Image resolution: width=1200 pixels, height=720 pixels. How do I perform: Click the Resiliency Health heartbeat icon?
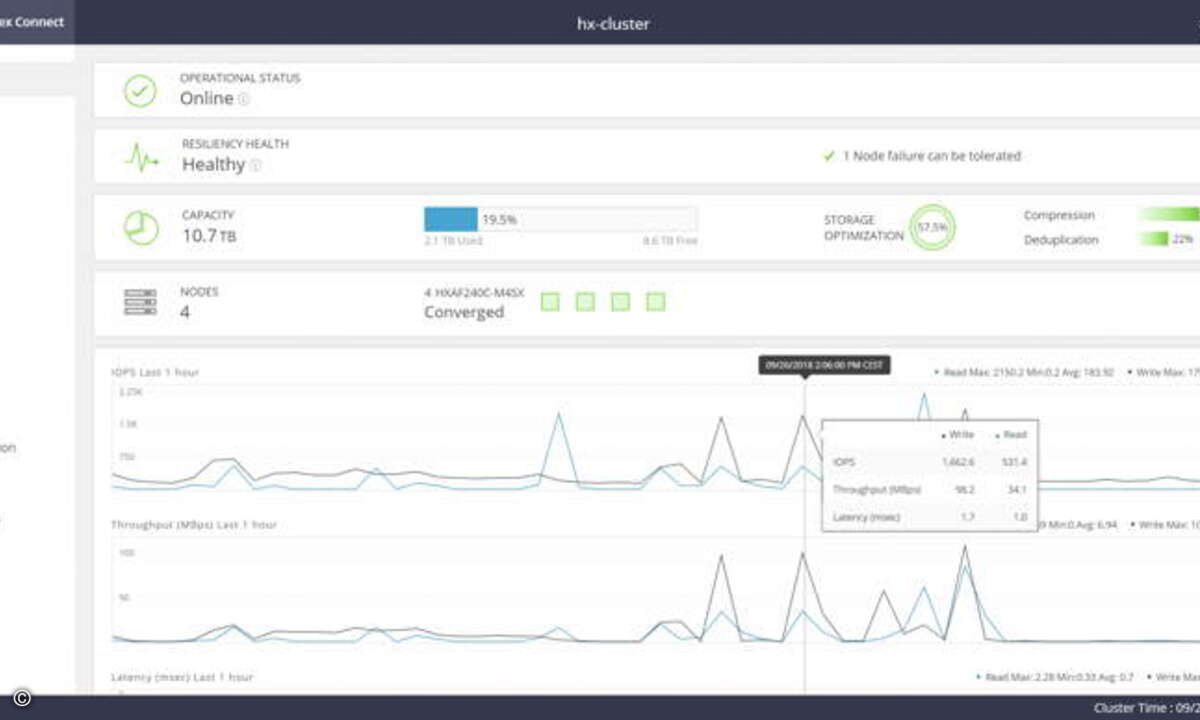pos(141,157)
